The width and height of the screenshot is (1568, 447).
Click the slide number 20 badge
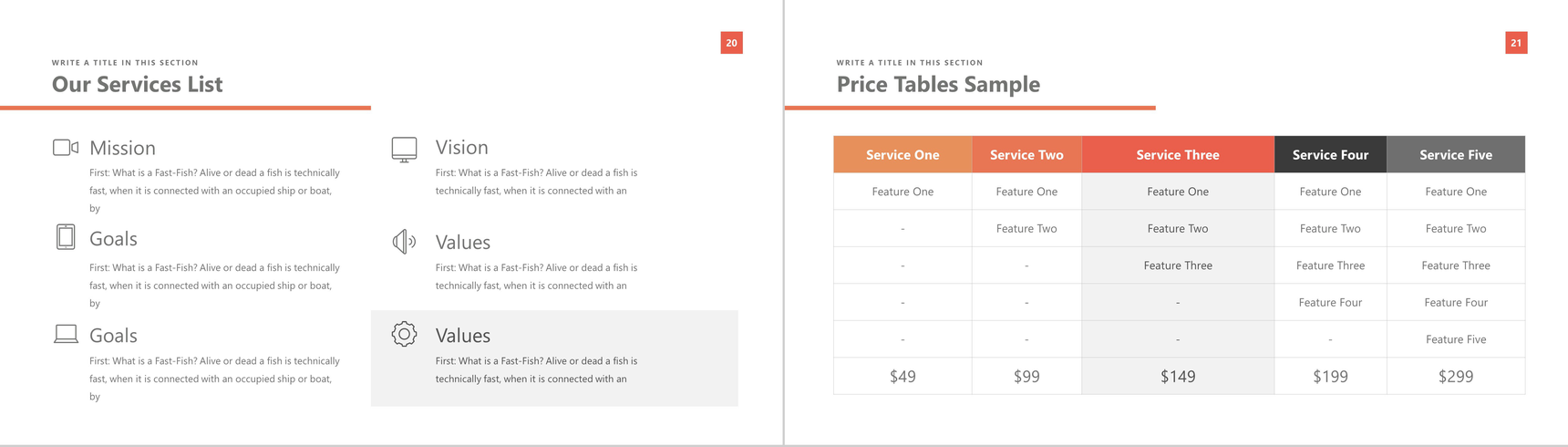[731, 43]
